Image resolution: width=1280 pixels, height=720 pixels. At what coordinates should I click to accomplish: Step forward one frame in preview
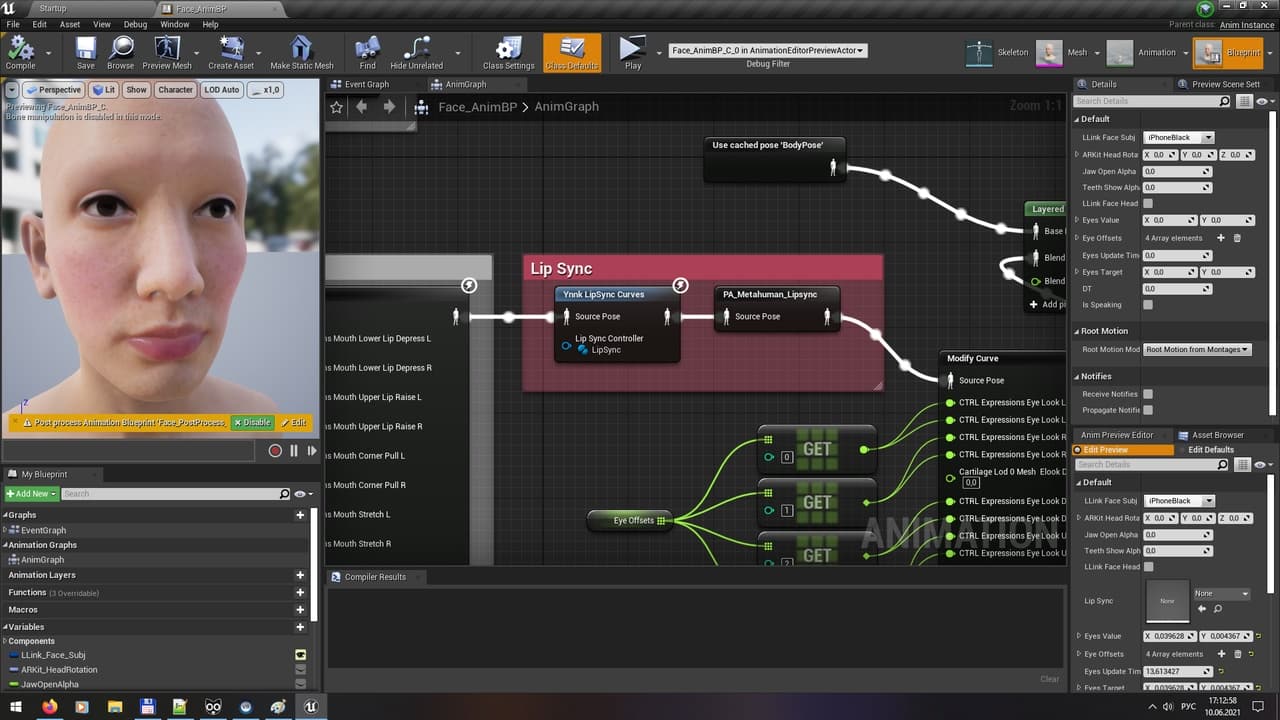312,451
